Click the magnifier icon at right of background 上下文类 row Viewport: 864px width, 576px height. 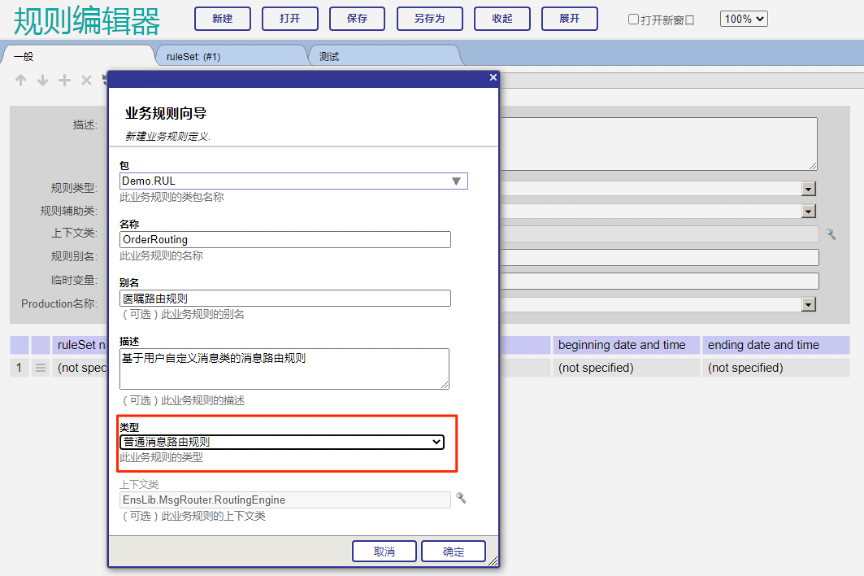pos(830,234)
